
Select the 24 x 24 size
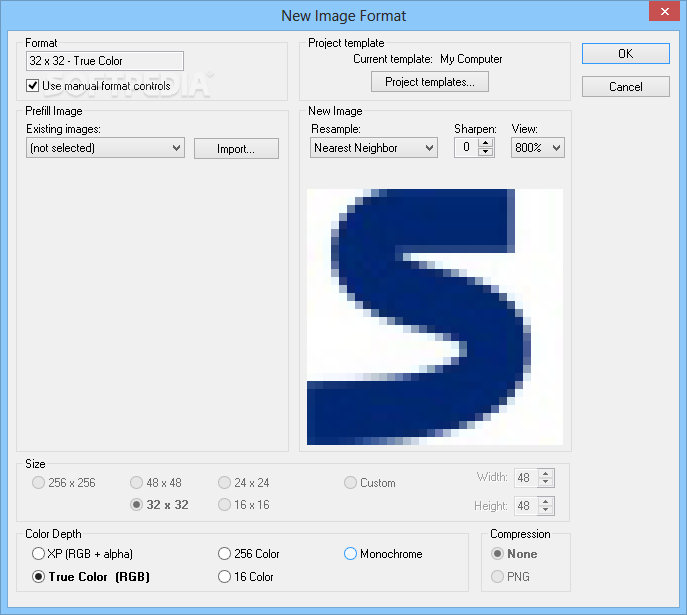(244, 483)
